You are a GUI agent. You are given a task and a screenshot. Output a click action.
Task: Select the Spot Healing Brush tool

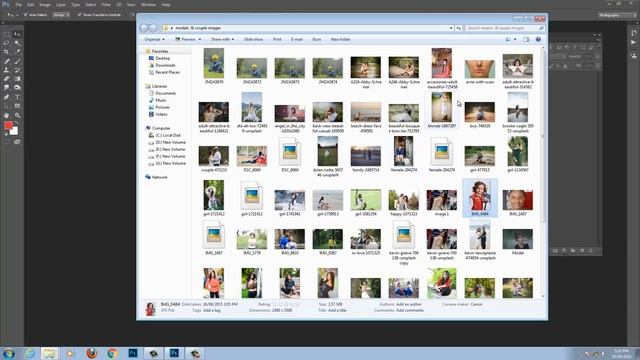(x=7, y=61)
